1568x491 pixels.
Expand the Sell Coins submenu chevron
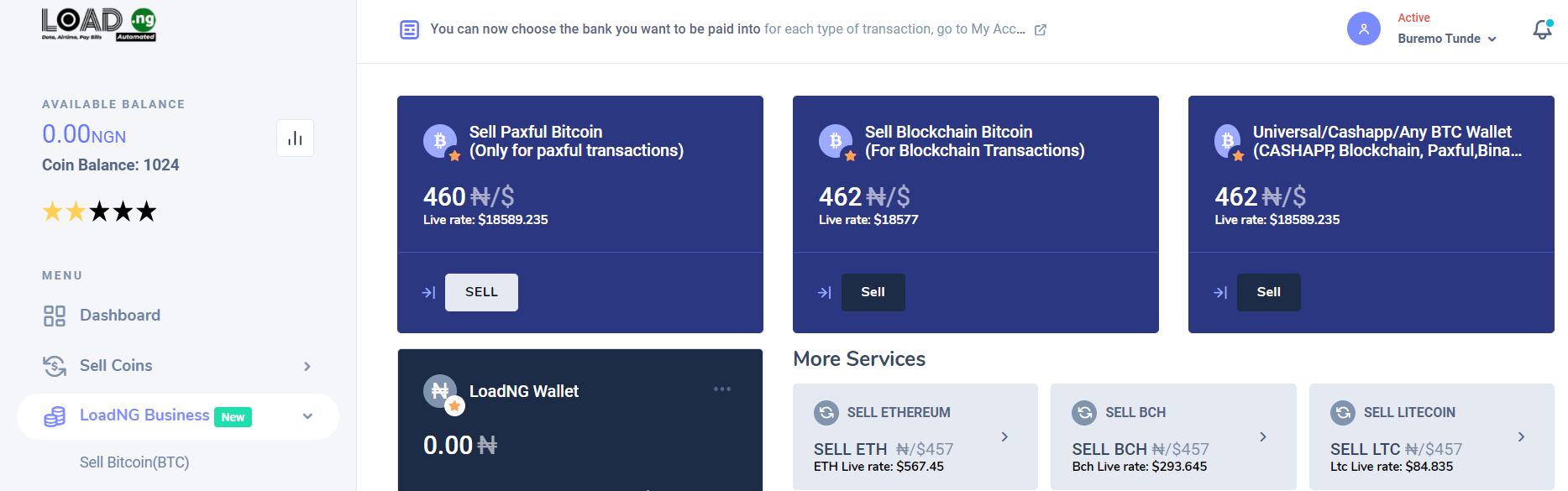(307, 366)
